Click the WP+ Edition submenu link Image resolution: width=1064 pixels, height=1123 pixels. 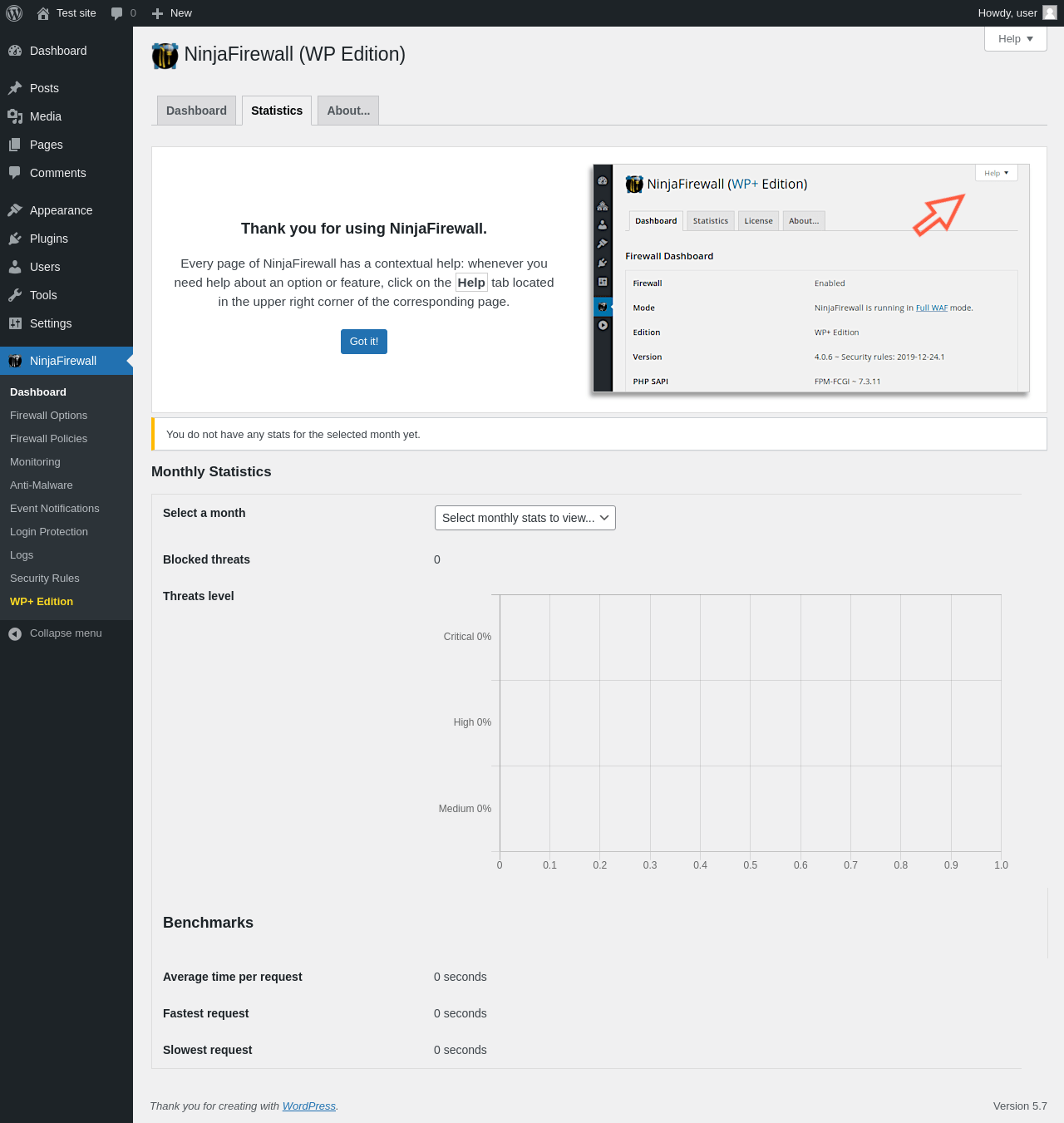coord(42,602)
